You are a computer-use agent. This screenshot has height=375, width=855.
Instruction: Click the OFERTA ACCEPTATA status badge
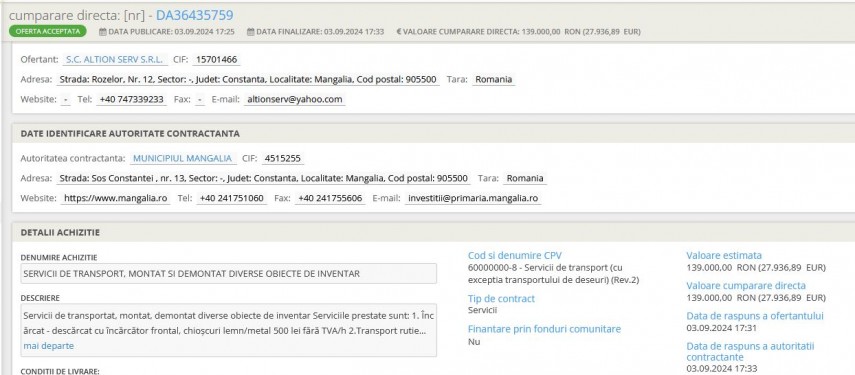click(47, 32)
